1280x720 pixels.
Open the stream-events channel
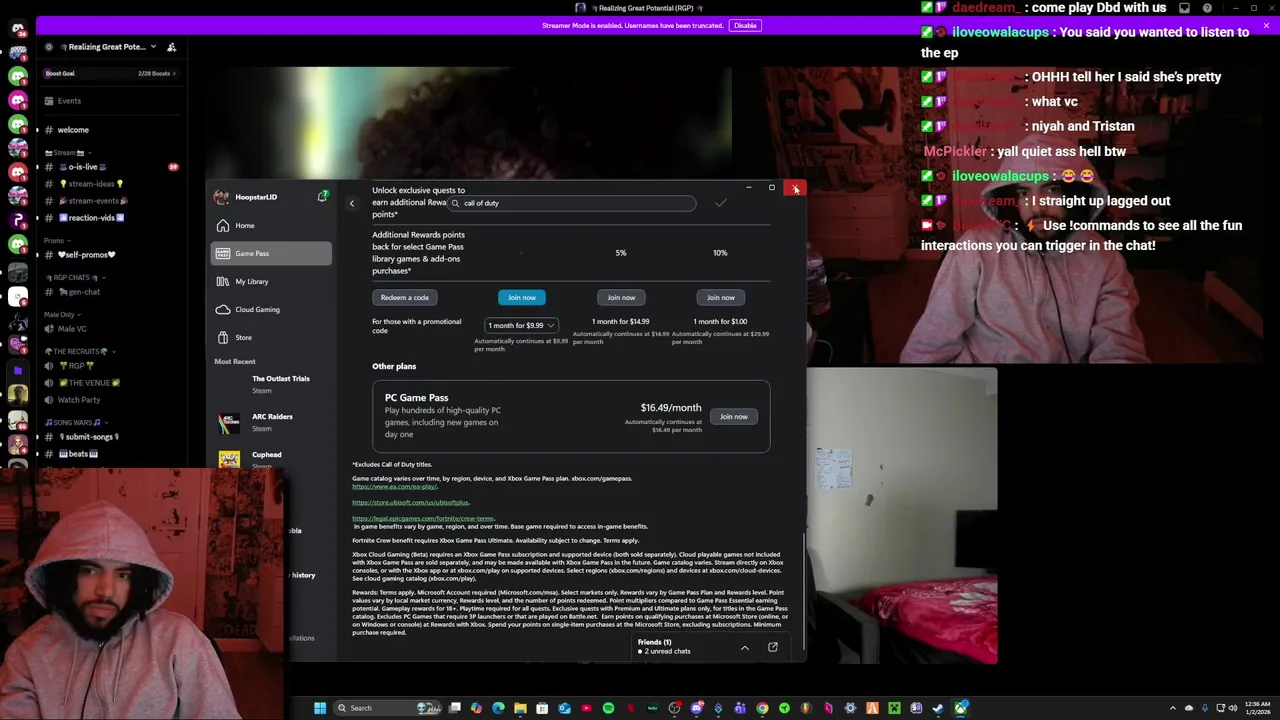point(110,201)
